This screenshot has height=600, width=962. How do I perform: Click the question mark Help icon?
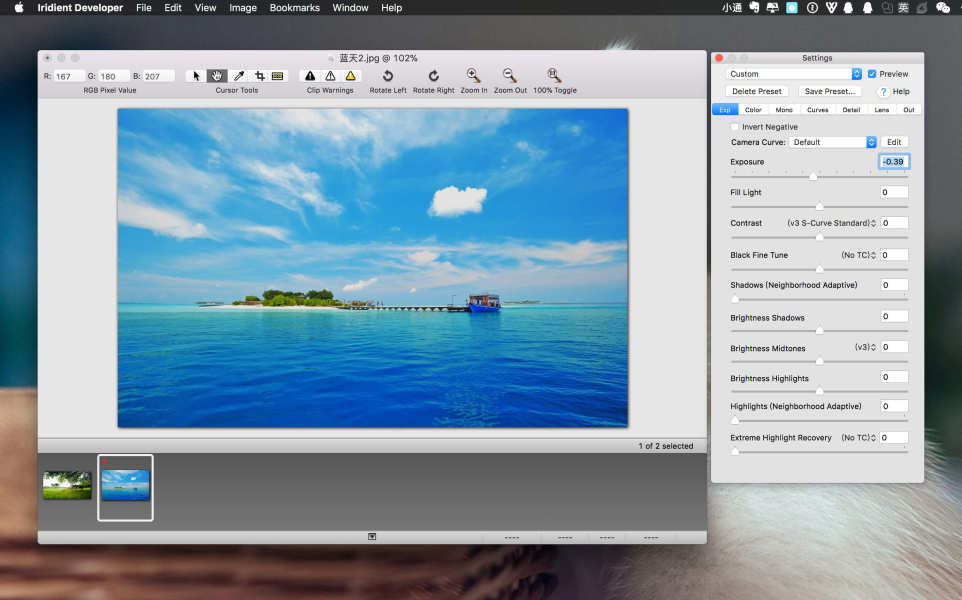[883, 91]
